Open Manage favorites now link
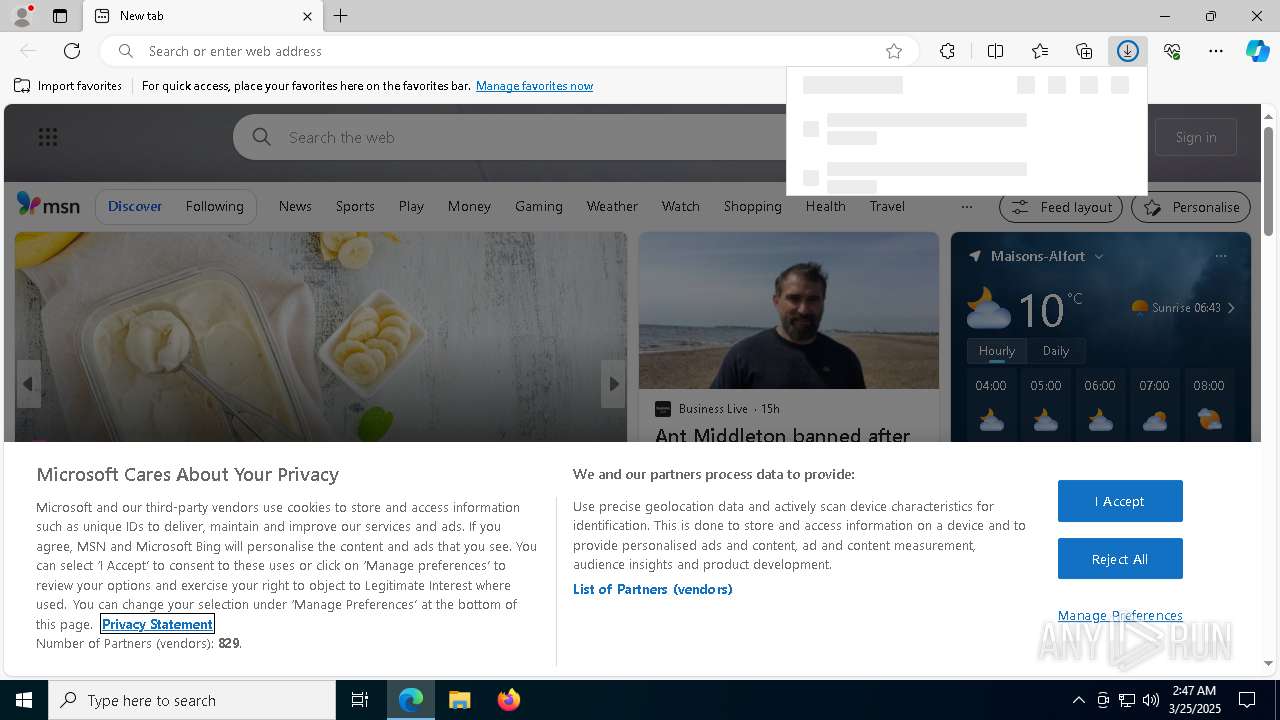This screenshot has width=1280, height=720. tap(534, 86)
